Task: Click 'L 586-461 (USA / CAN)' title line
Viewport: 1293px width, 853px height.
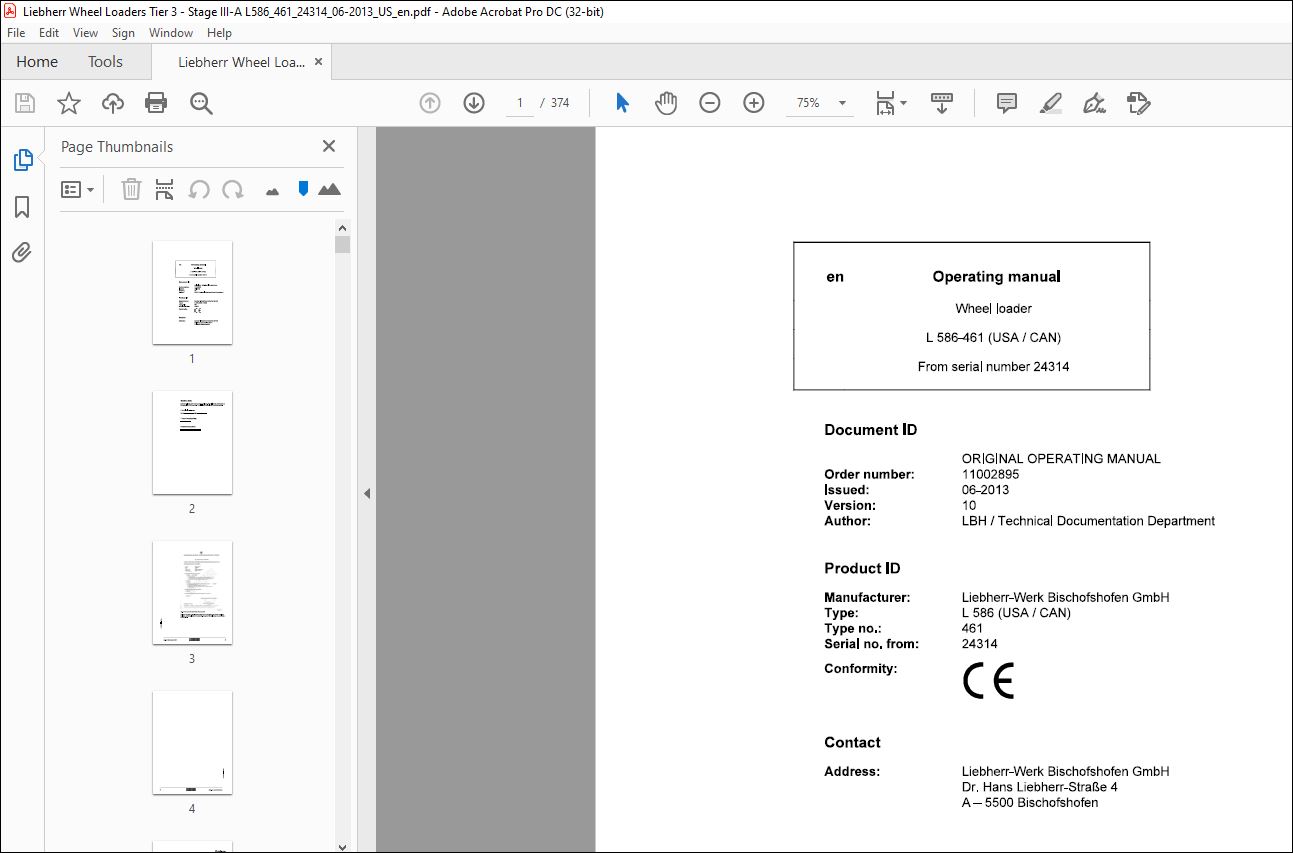Action: tap(993, 338)
